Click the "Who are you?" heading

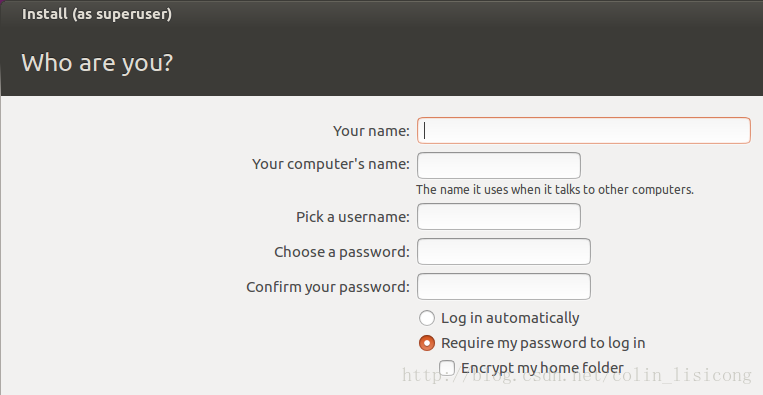point(97,63)
